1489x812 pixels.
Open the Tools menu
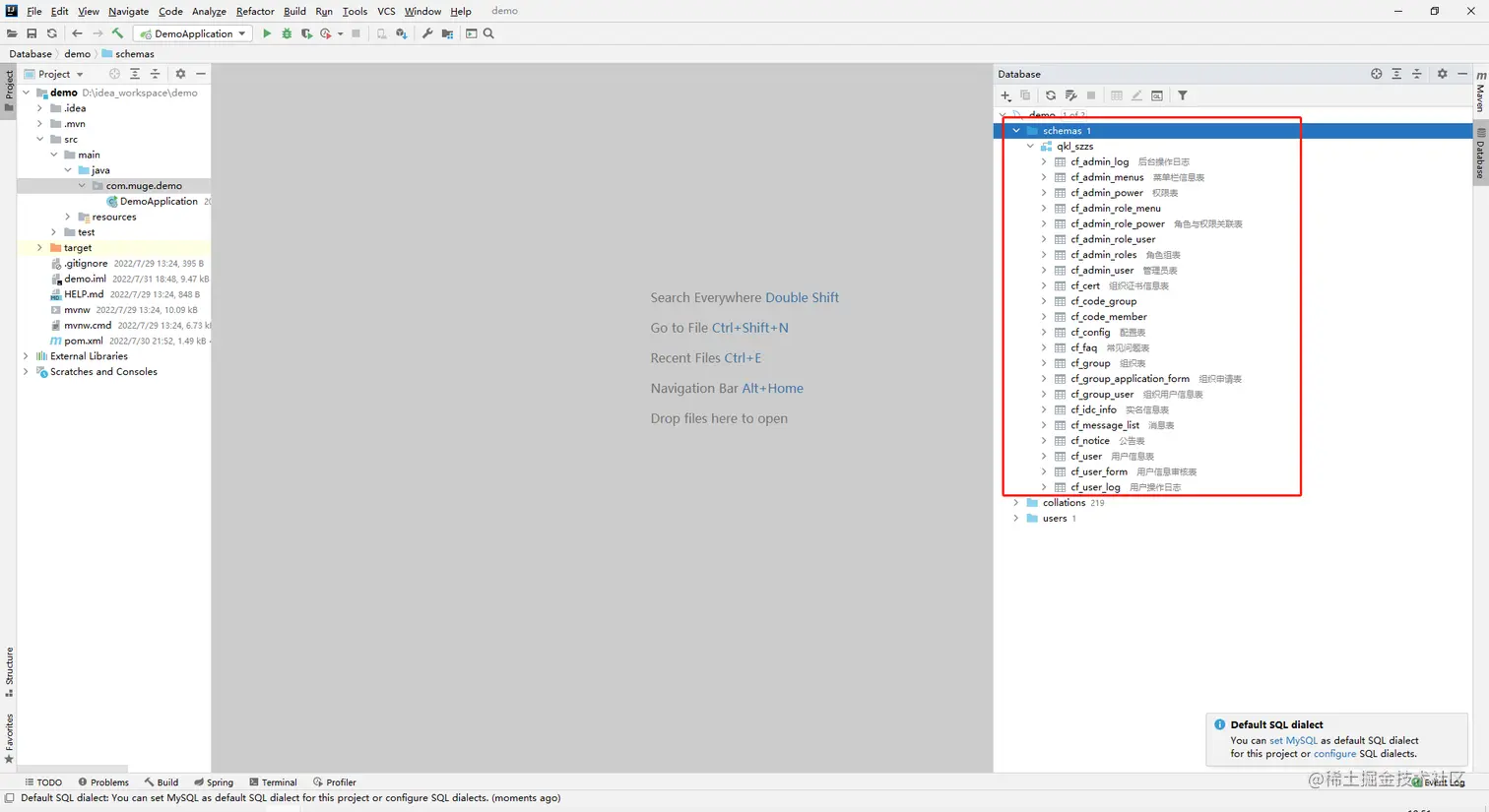tap(355, 11)
